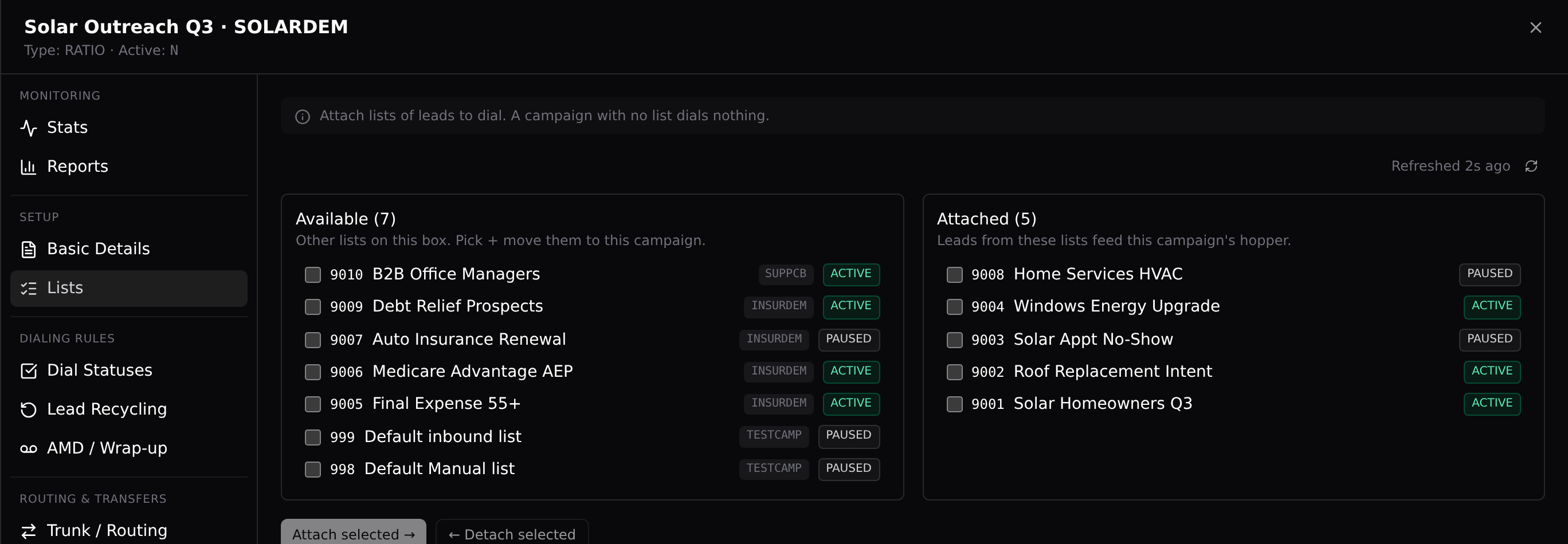Viewport: 1568px width, 544px height.
Task: Check the 9001 Solar Homeowners Q3 list
Action: click(954, 404)
